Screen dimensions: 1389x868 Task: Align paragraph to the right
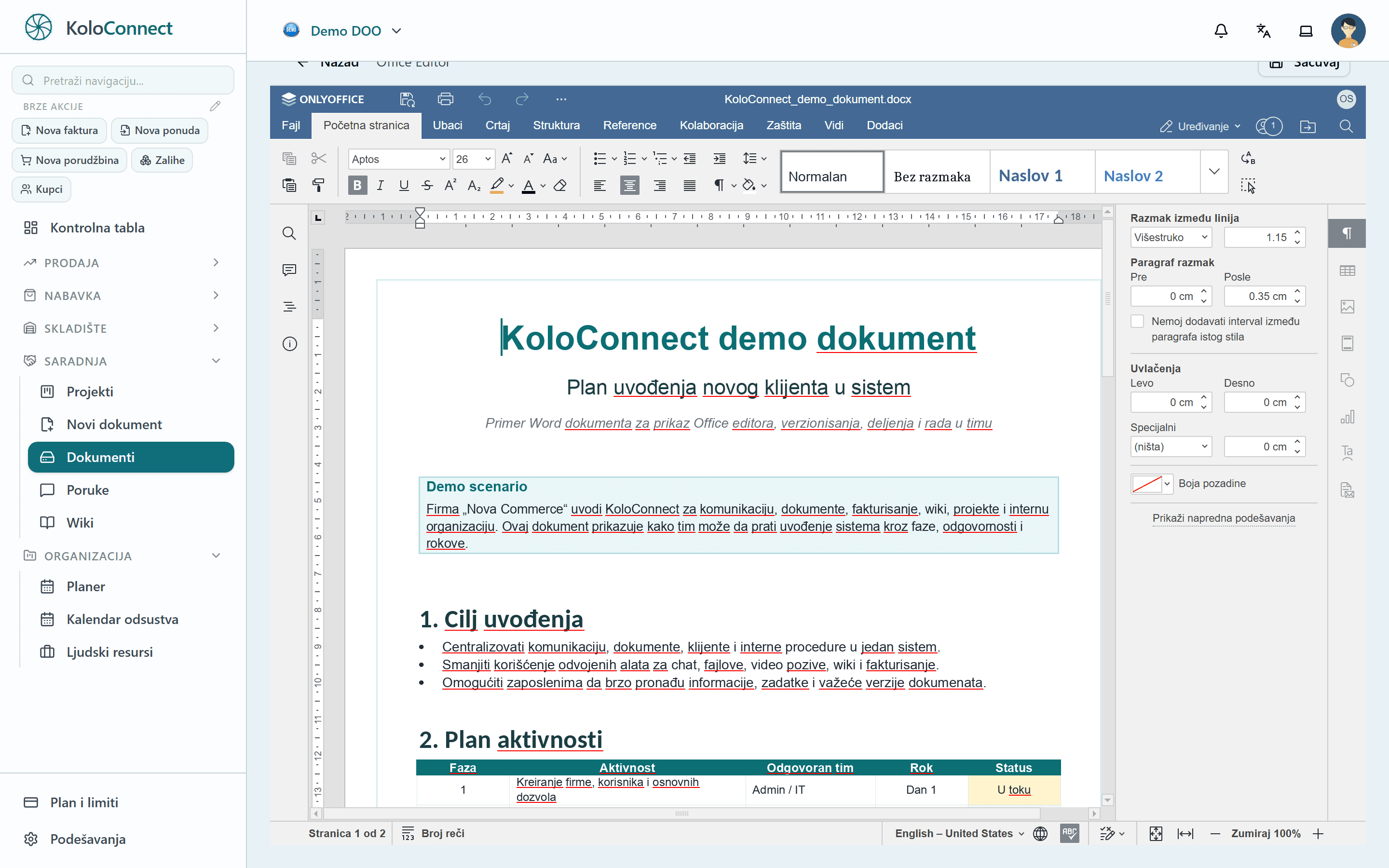660,186
